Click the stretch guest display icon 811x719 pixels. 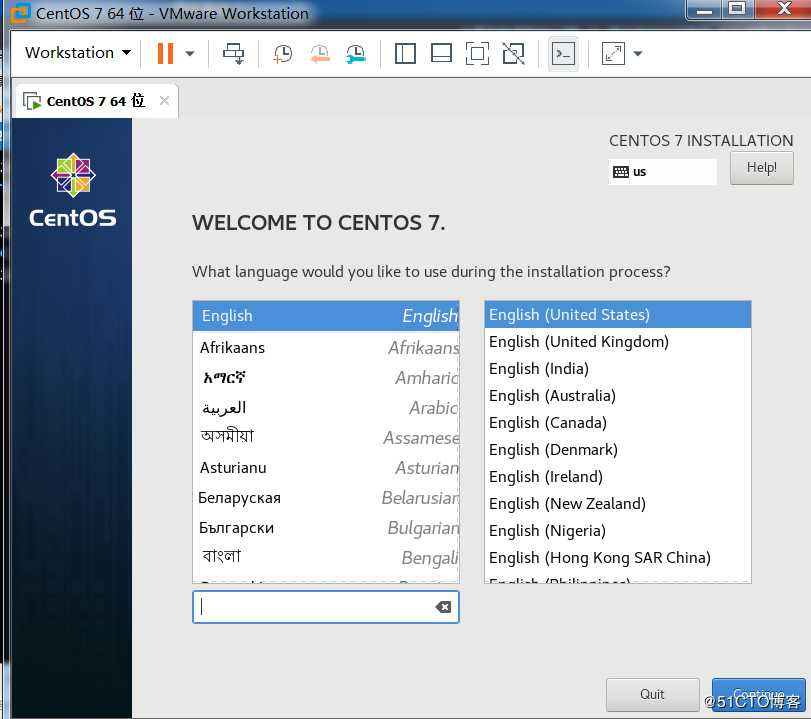coord(613,53)
